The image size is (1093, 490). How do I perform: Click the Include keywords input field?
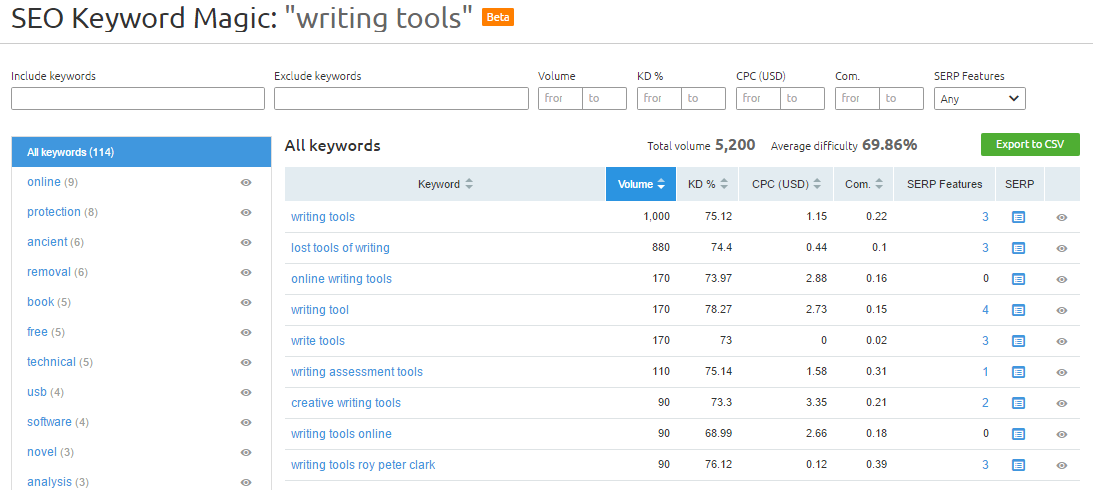point(138,98)
